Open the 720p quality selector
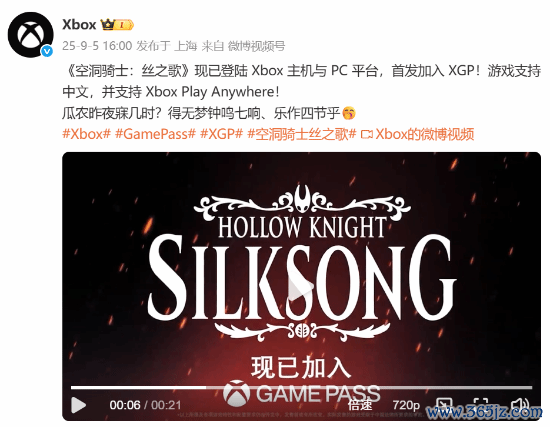The image size is (550, 427). pyautogui.click(x=406, y=405)
